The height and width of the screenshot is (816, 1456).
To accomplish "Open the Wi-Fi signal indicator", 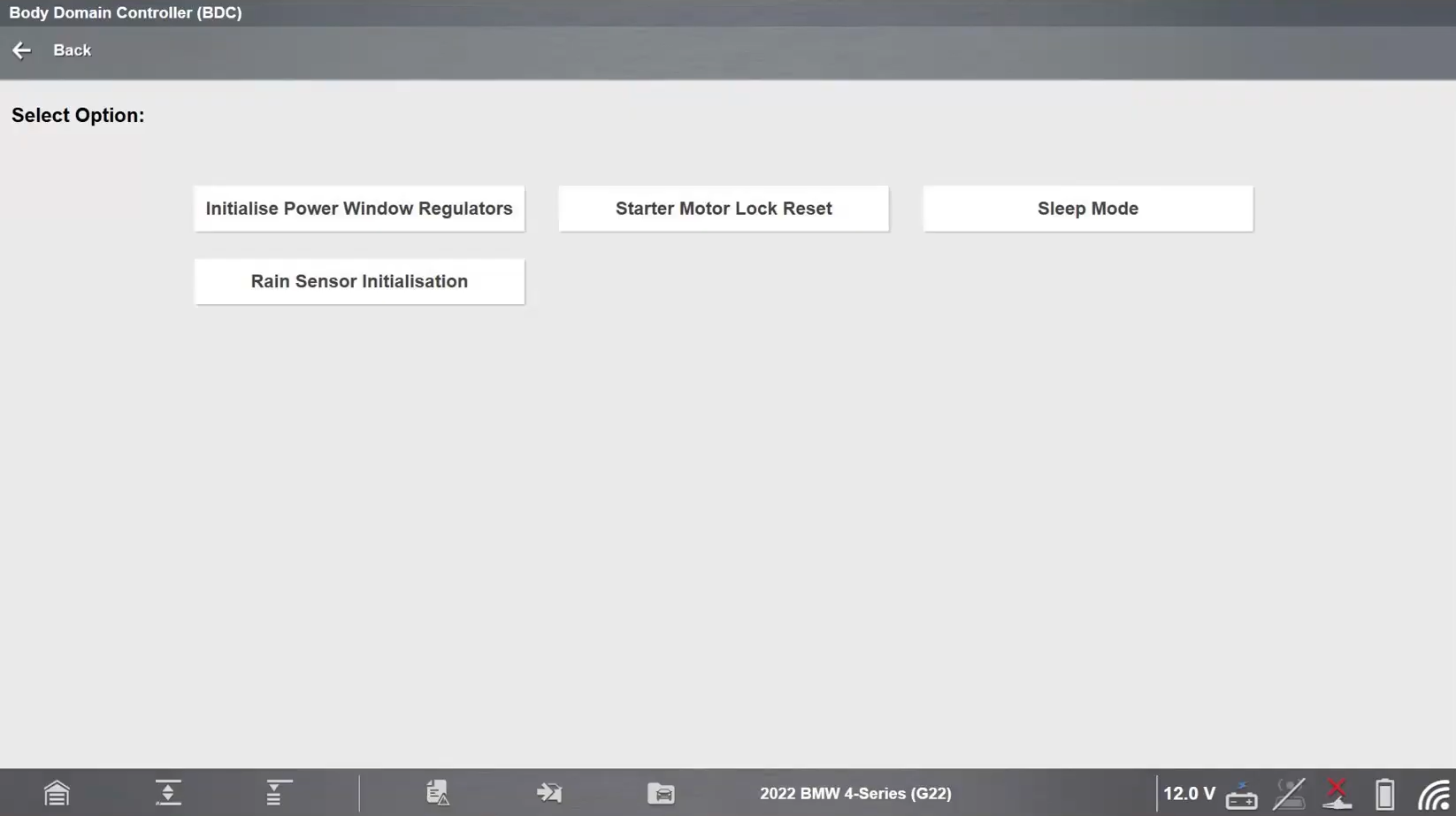I will [1434, 795].
